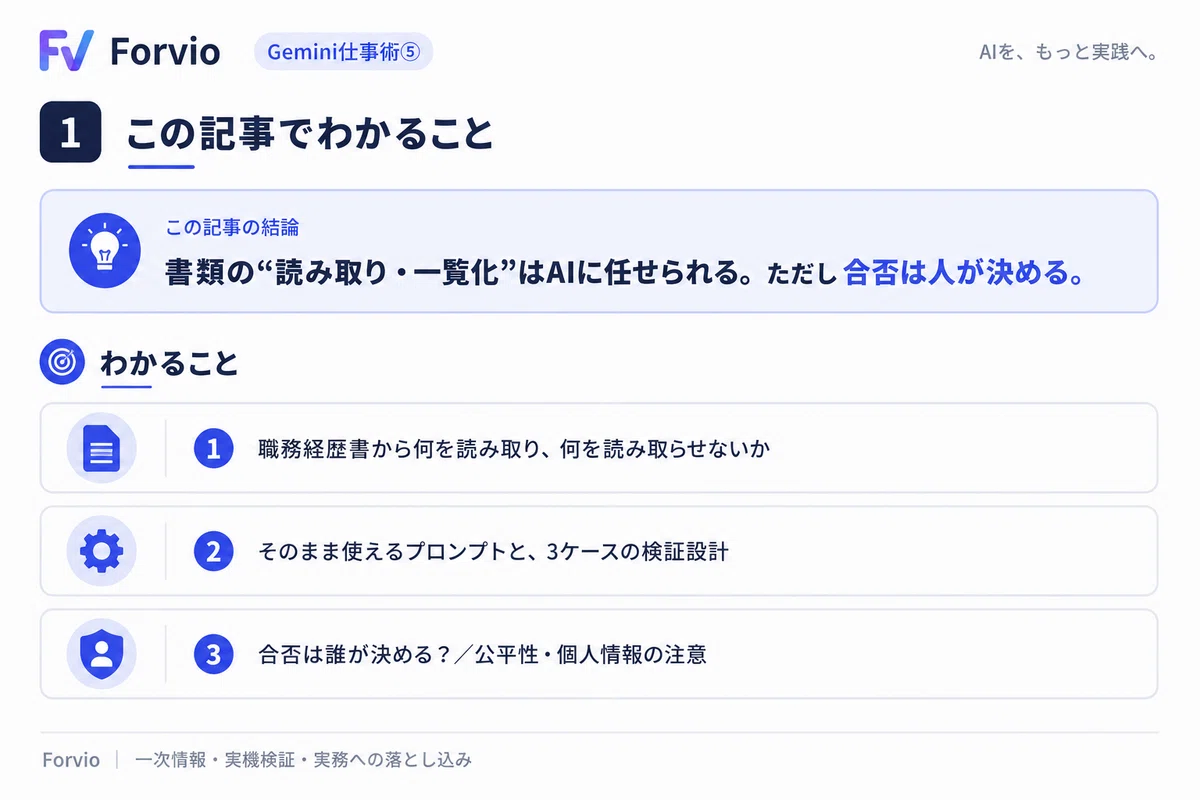Click the gear icon in second card
The image size is (1200, 800).
(x=101, y=551)
